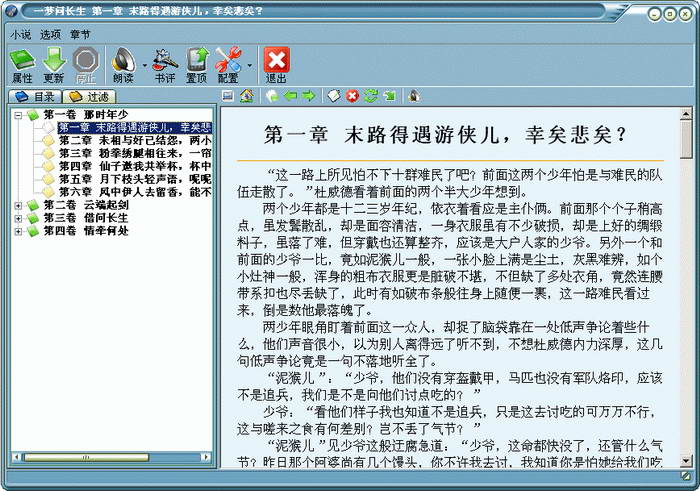
Task: Click the chapter heading 第一章 末路得遇游侠儿
Action: [445, 135]
